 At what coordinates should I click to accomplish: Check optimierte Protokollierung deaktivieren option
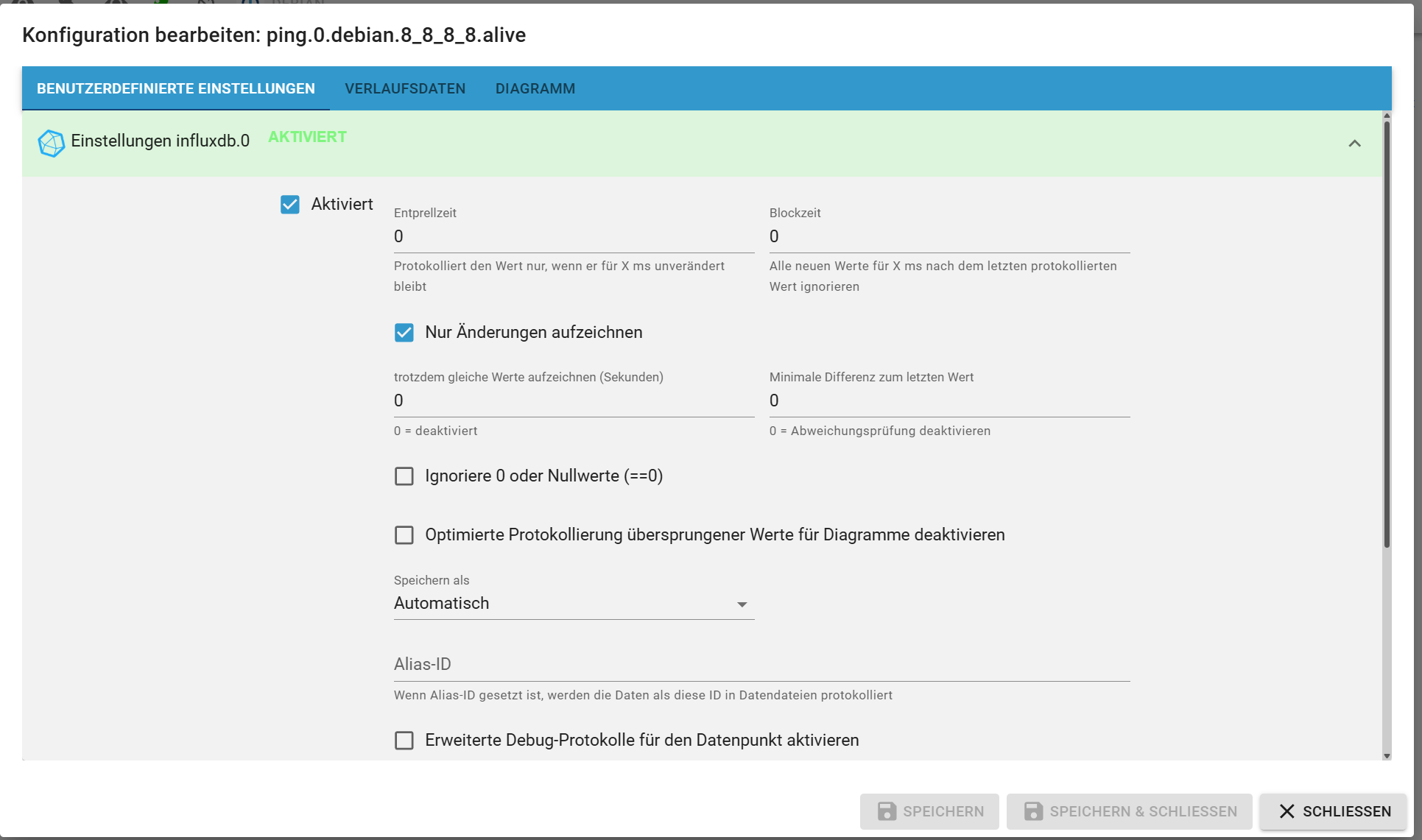[404, 535]
